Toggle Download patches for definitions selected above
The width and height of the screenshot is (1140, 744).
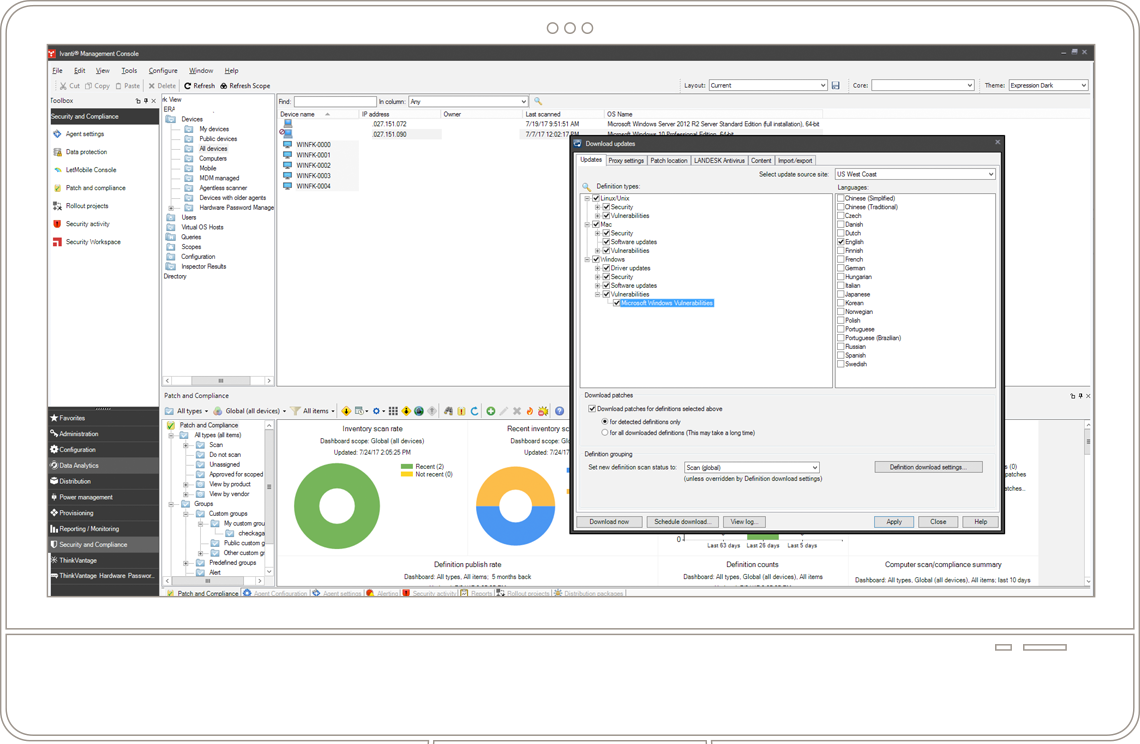pyautogui.click(x=592, y=409)
